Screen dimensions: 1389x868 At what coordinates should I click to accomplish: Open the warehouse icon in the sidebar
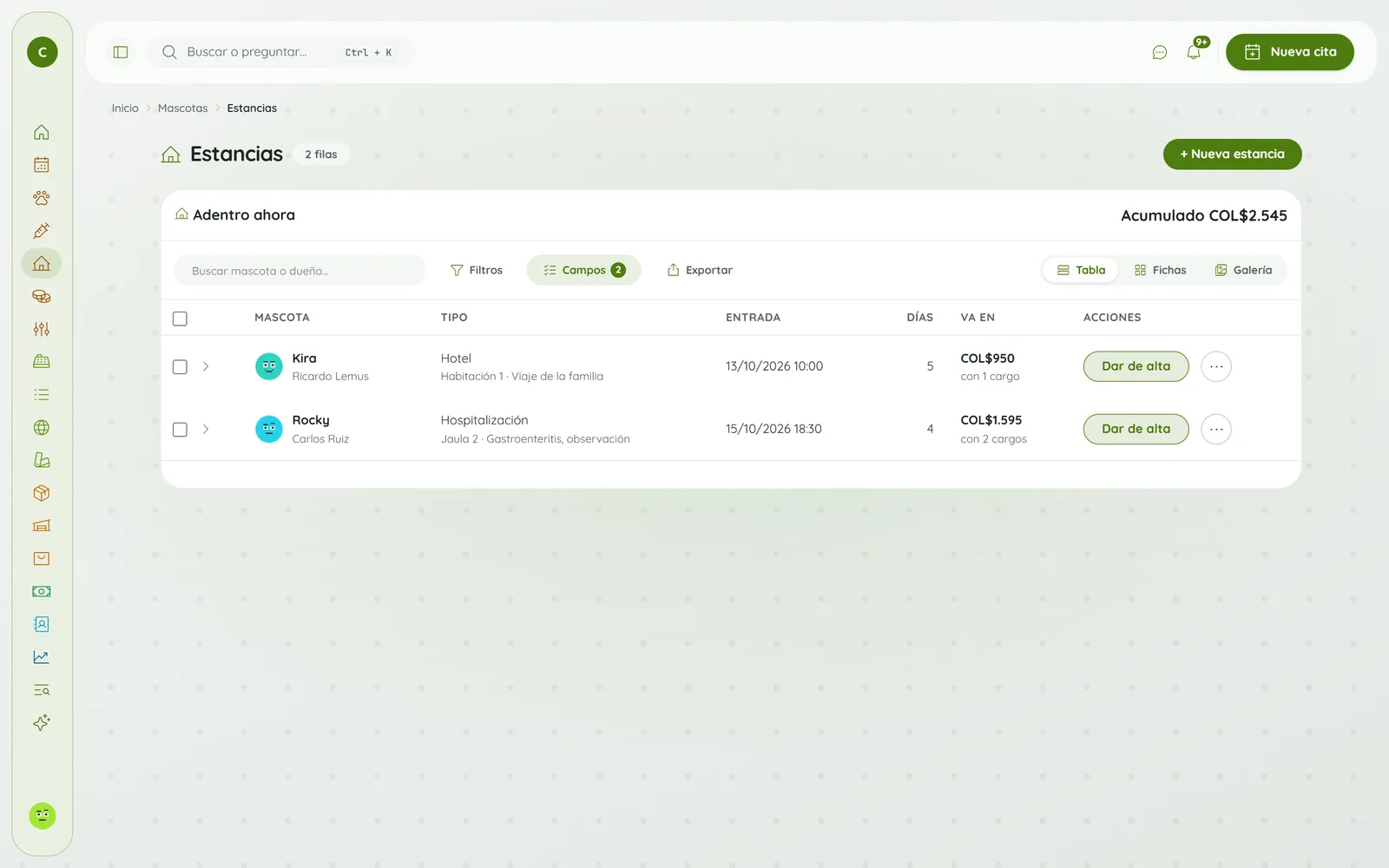click(x=42, y=526)
